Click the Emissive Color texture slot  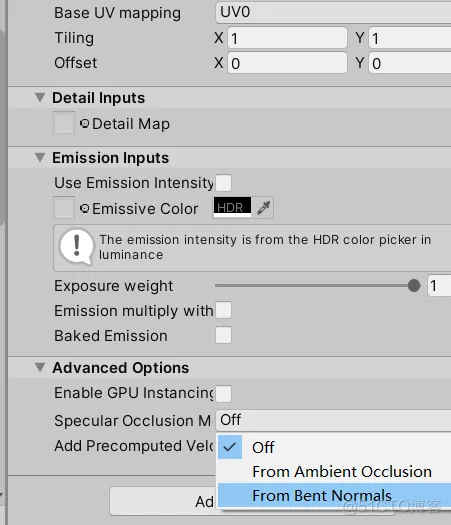[x=64, y=208]
